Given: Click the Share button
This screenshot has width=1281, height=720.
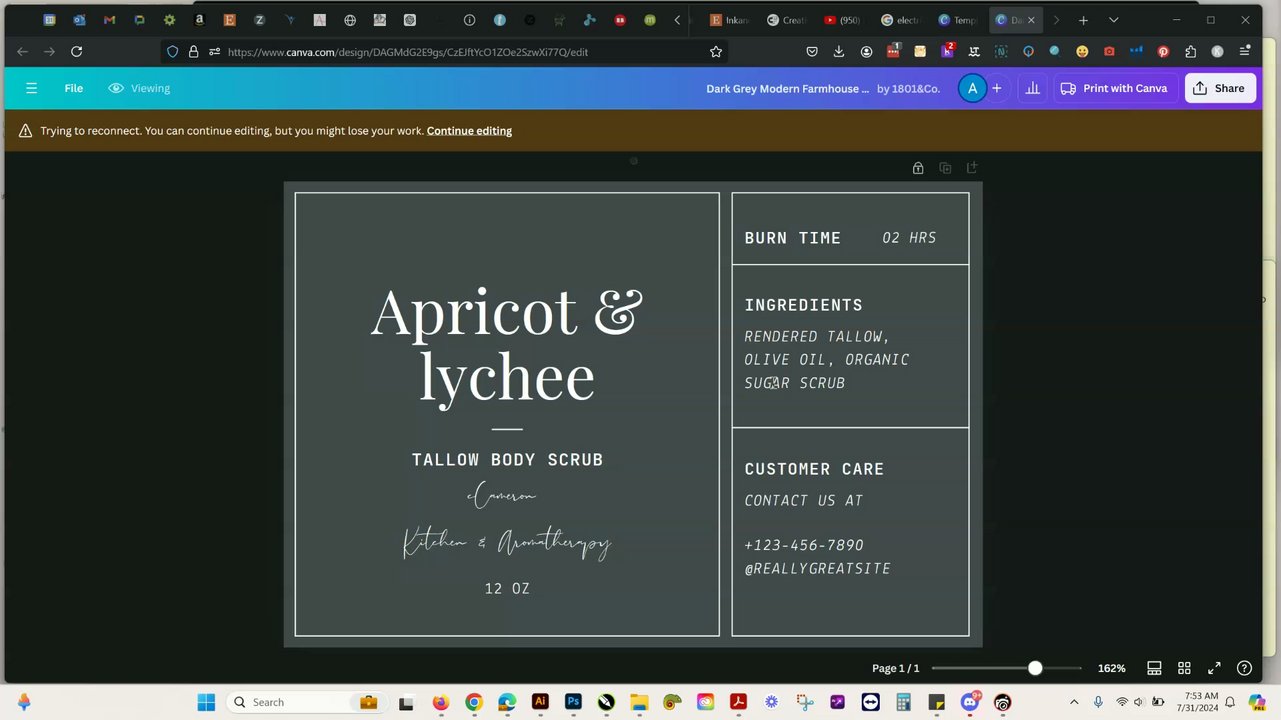Looking at the screenshot, I should click(x=1218, y=89).
